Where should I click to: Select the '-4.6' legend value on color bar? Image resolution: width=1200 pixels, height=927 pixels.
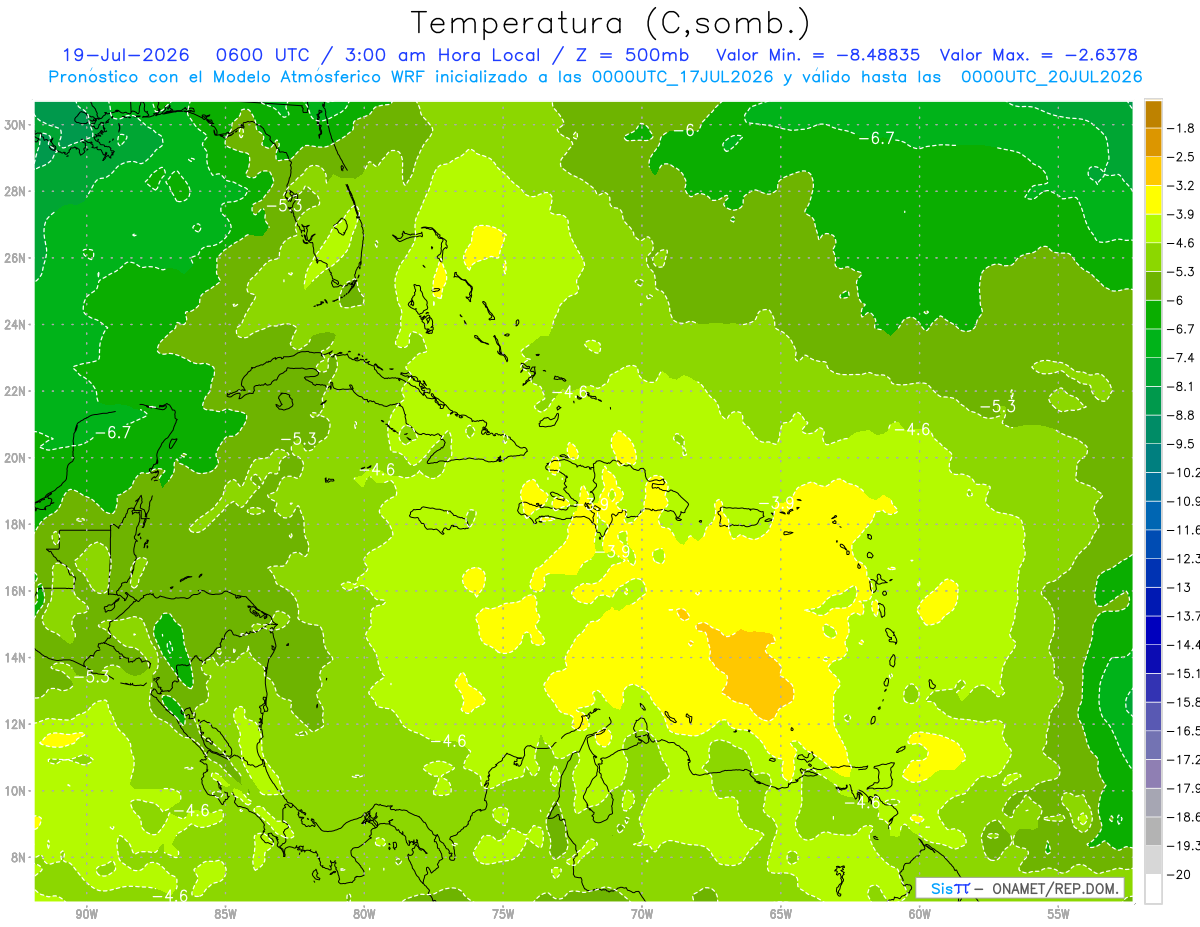(1181, 243)
